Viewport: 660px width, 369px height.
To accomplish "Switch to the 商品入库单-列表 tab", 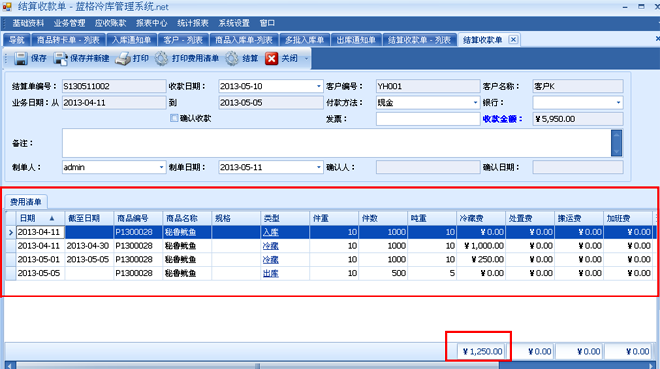I will click(244, 40).
